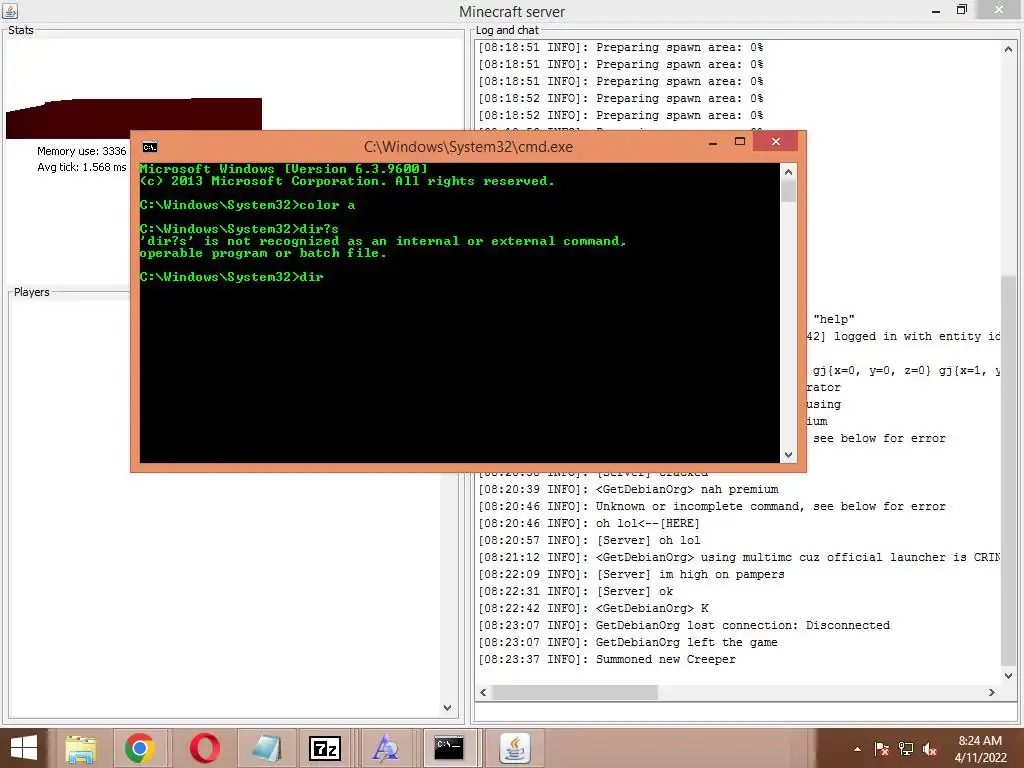Click the cmd.exe title bar text

[468, 147]
